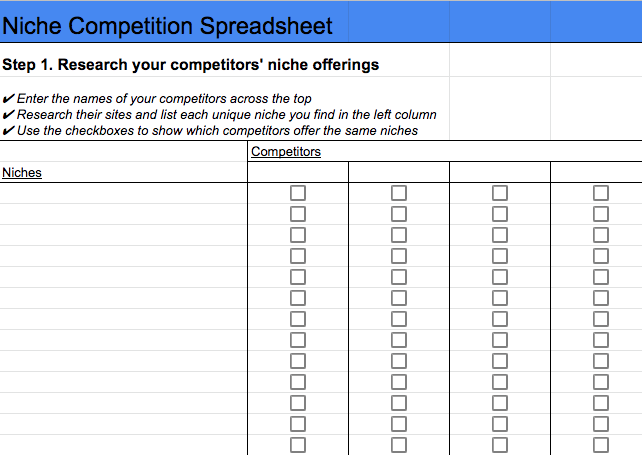Image resolution: width=642 pixels, height=455 pixels.
Task: Select the third competitor name cell
Action: click(x=500, y=172)
